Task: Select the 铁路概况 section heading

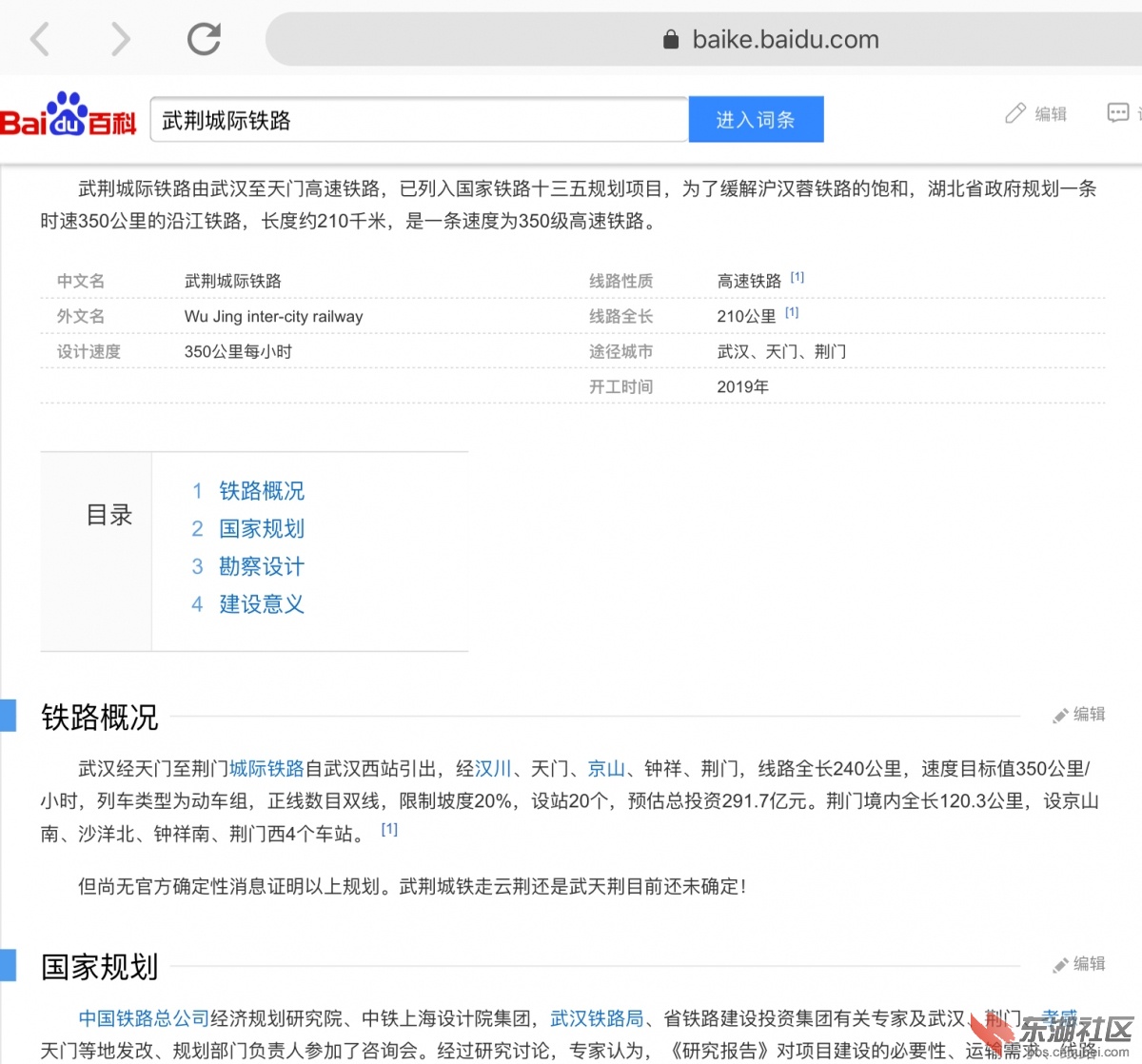Action: [100, 717]
